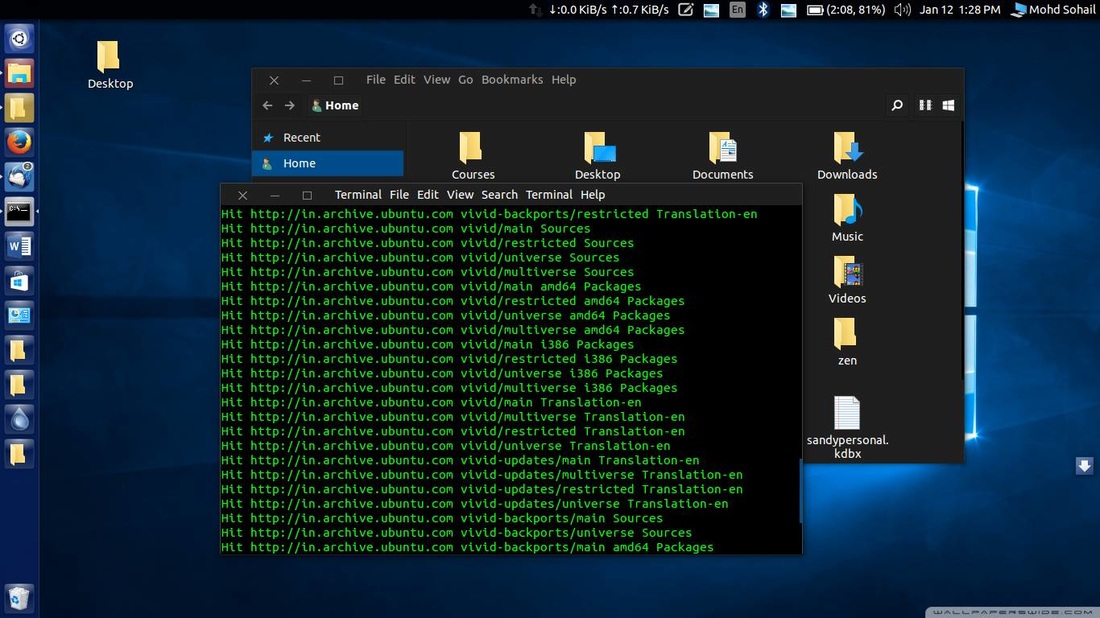Open the battery indicator (2:08, 81%)
Viewport: 1100px width, 618px height.
(845, 10)
